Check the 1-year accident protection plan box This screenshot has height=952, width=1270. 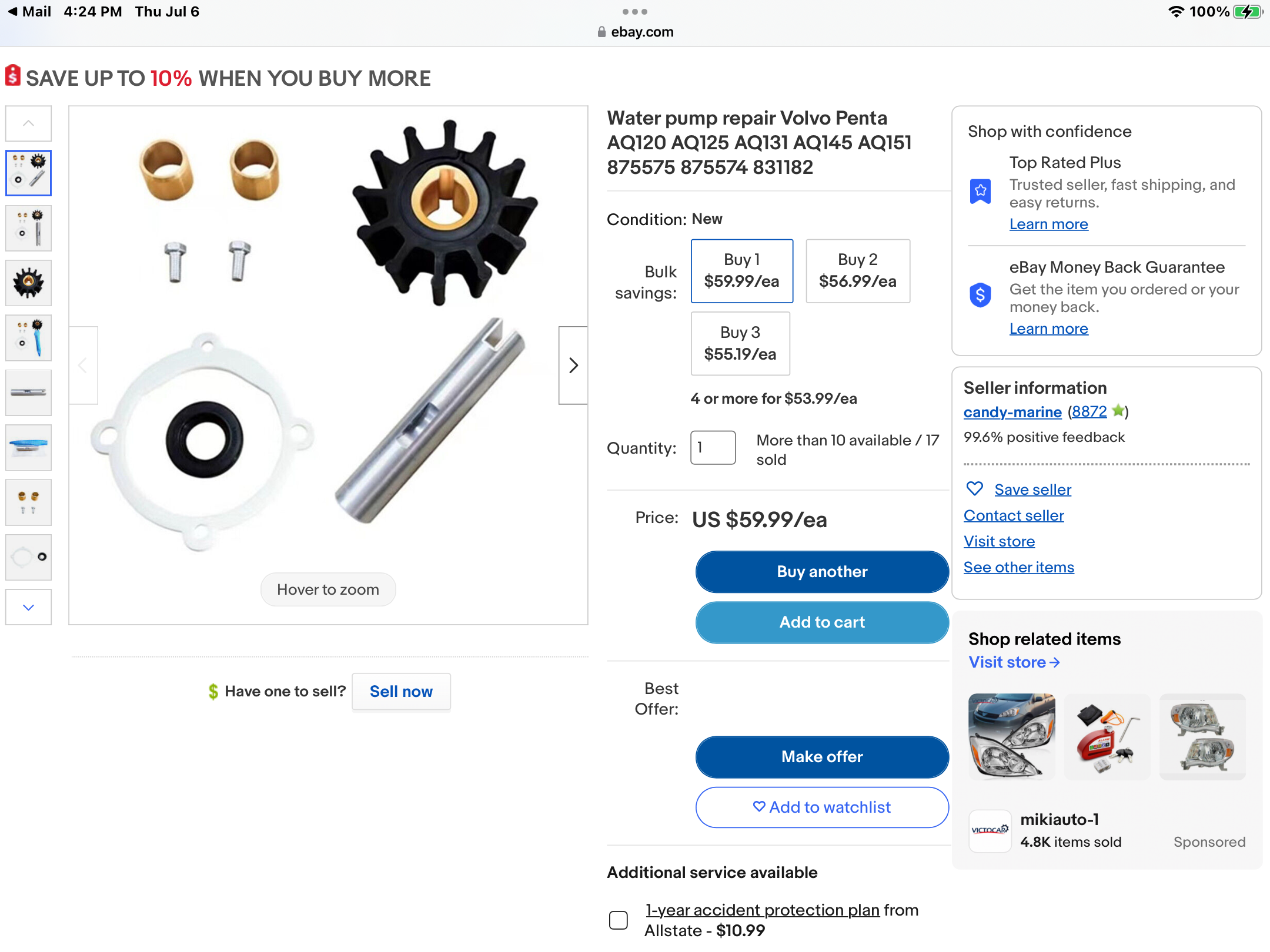tap(619, 920)
